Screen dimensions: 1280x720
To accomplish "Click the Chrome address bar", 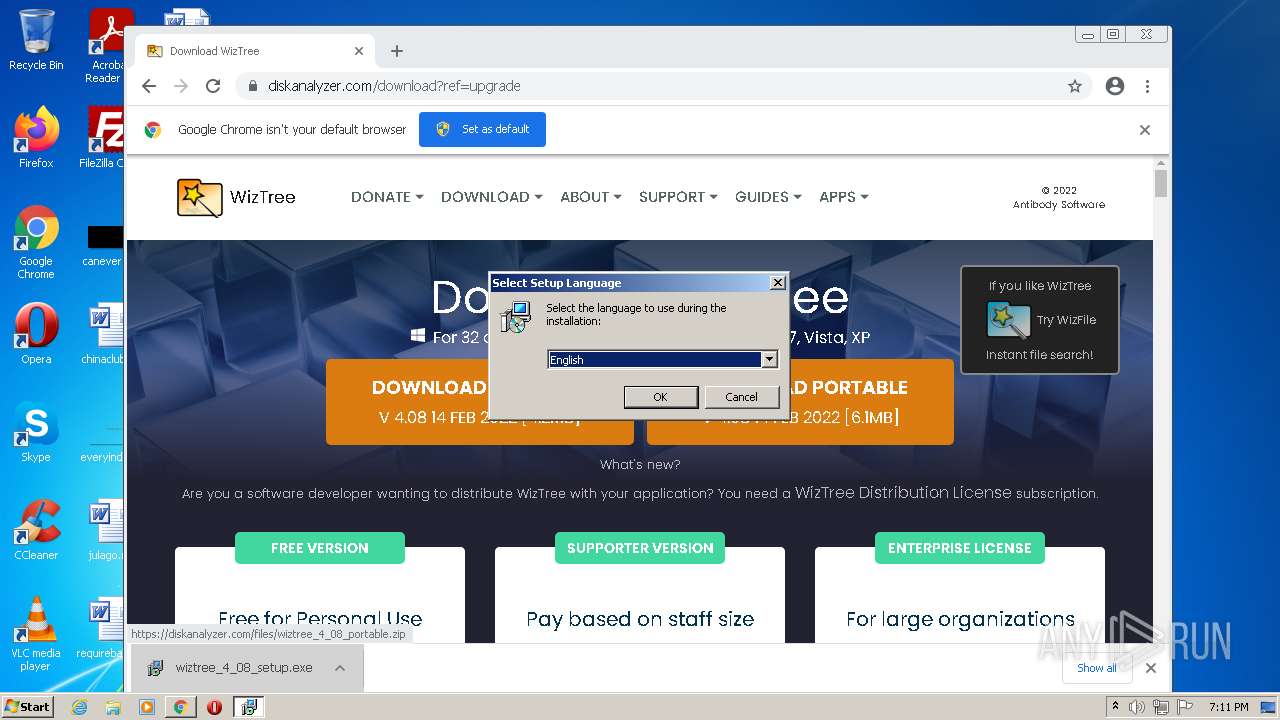I will pyautogui.click(x=660, y=86).
